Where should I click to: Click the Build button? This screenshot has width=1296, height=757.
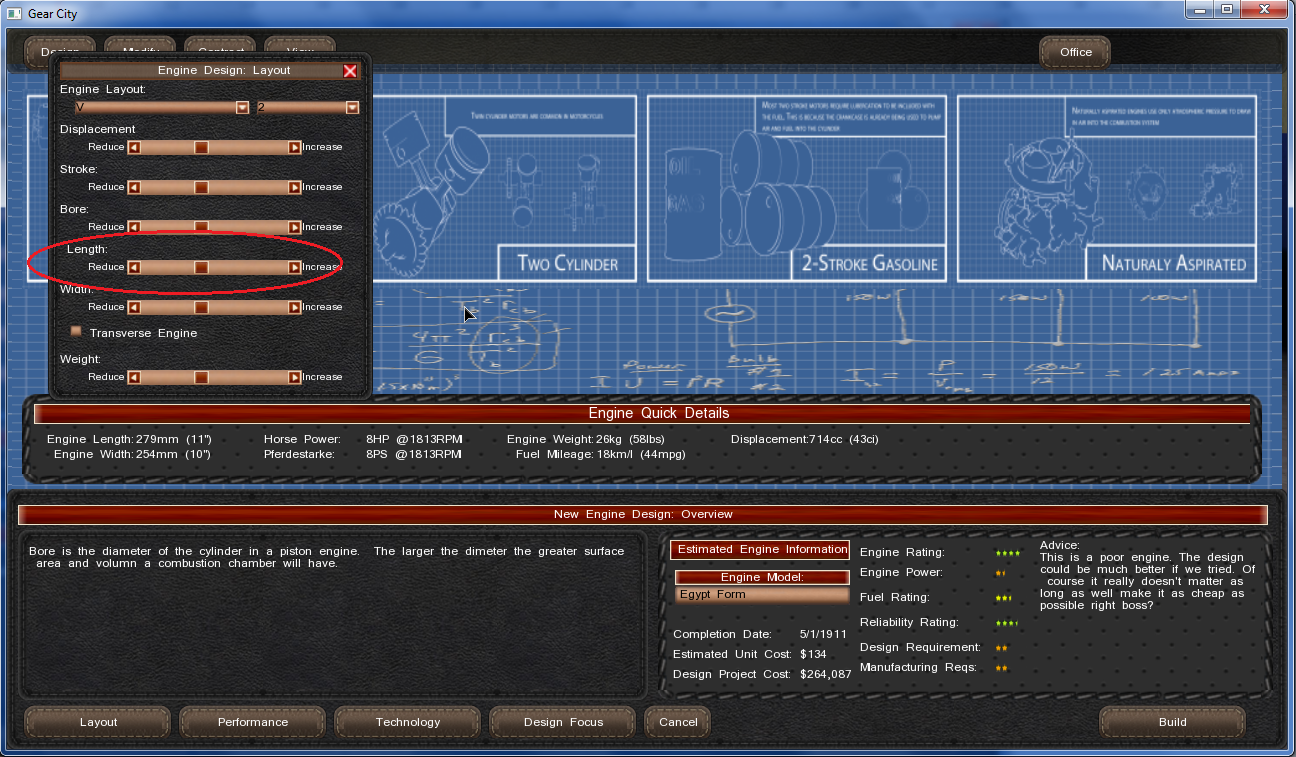coord(1172,722)
